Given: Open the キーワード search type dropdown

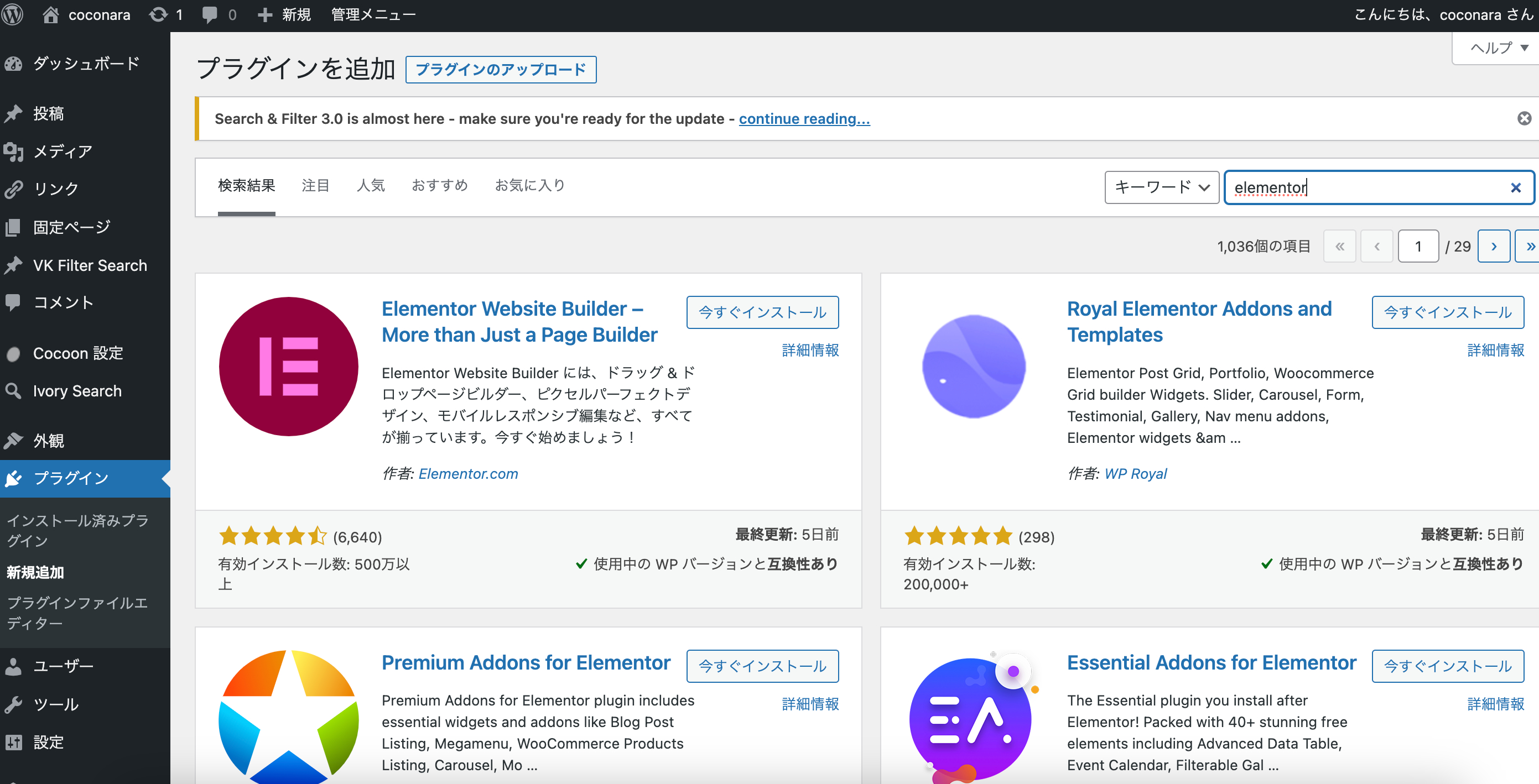Looking at the screenshot, I should [1161, 187].
